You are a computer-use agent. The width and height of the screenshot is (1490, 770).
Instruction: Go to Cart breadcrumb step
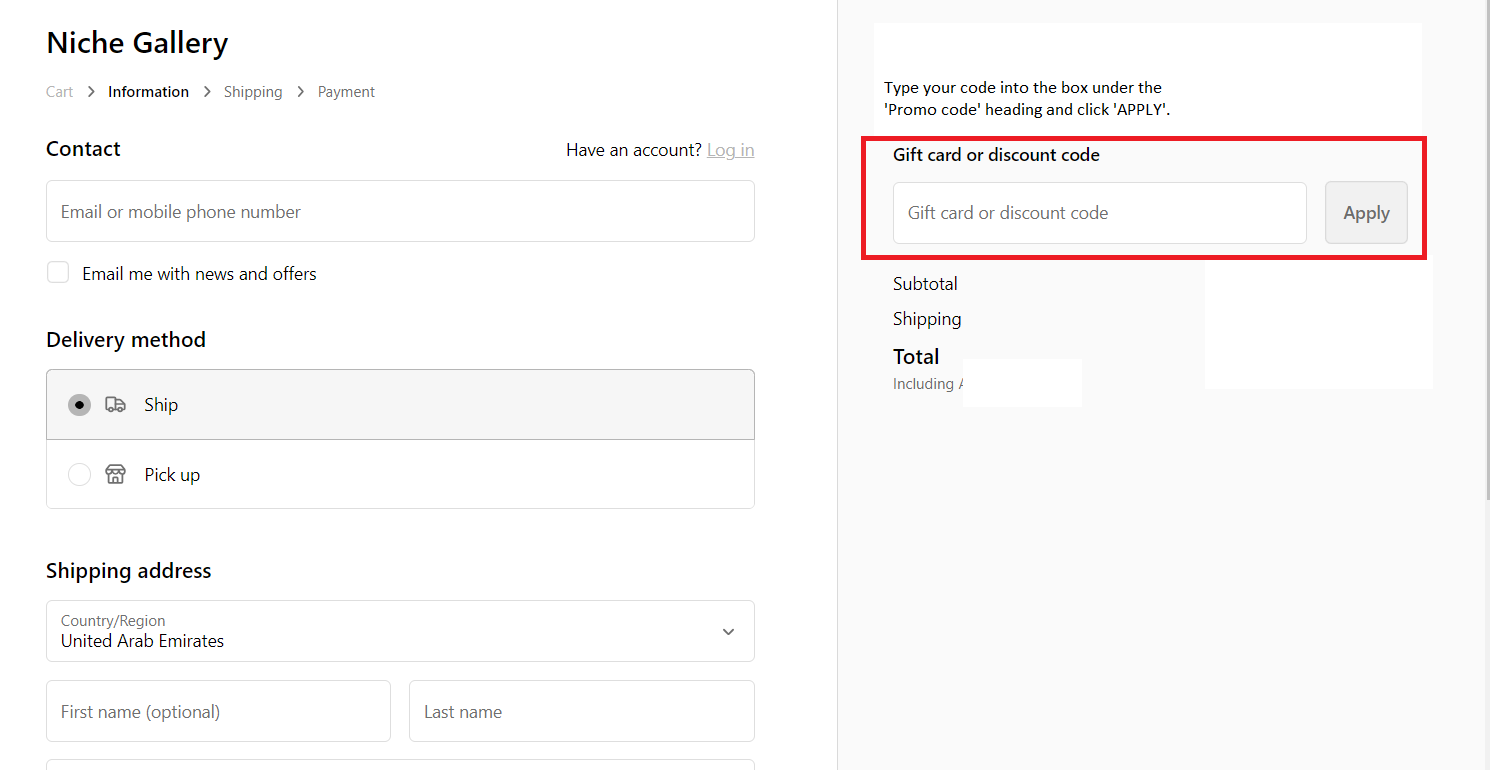[x=59, y=92]
